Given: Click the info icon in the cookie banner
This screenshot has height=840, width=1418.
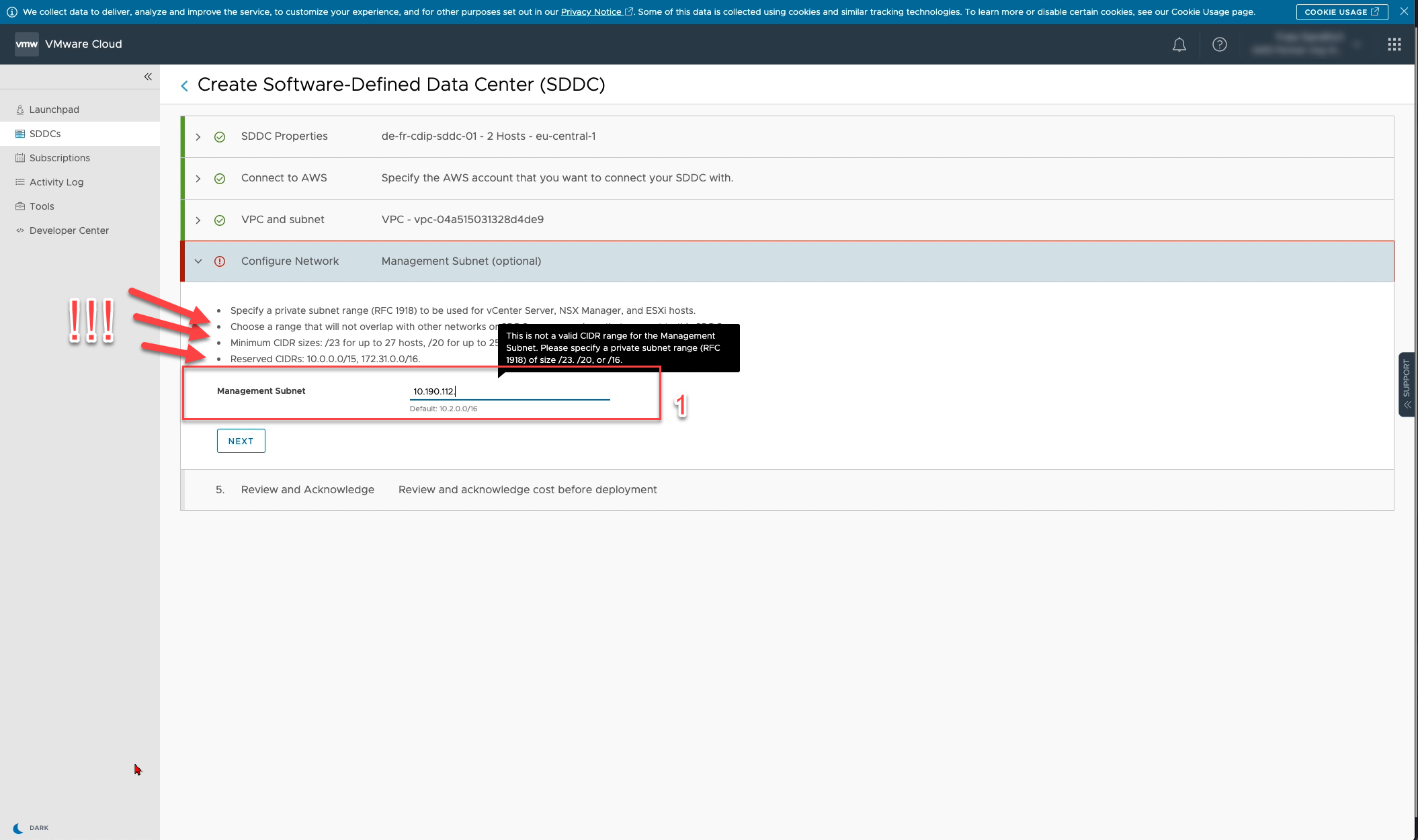Looking at the screenshot, I should pyautogui.click(x=11, y=12).
